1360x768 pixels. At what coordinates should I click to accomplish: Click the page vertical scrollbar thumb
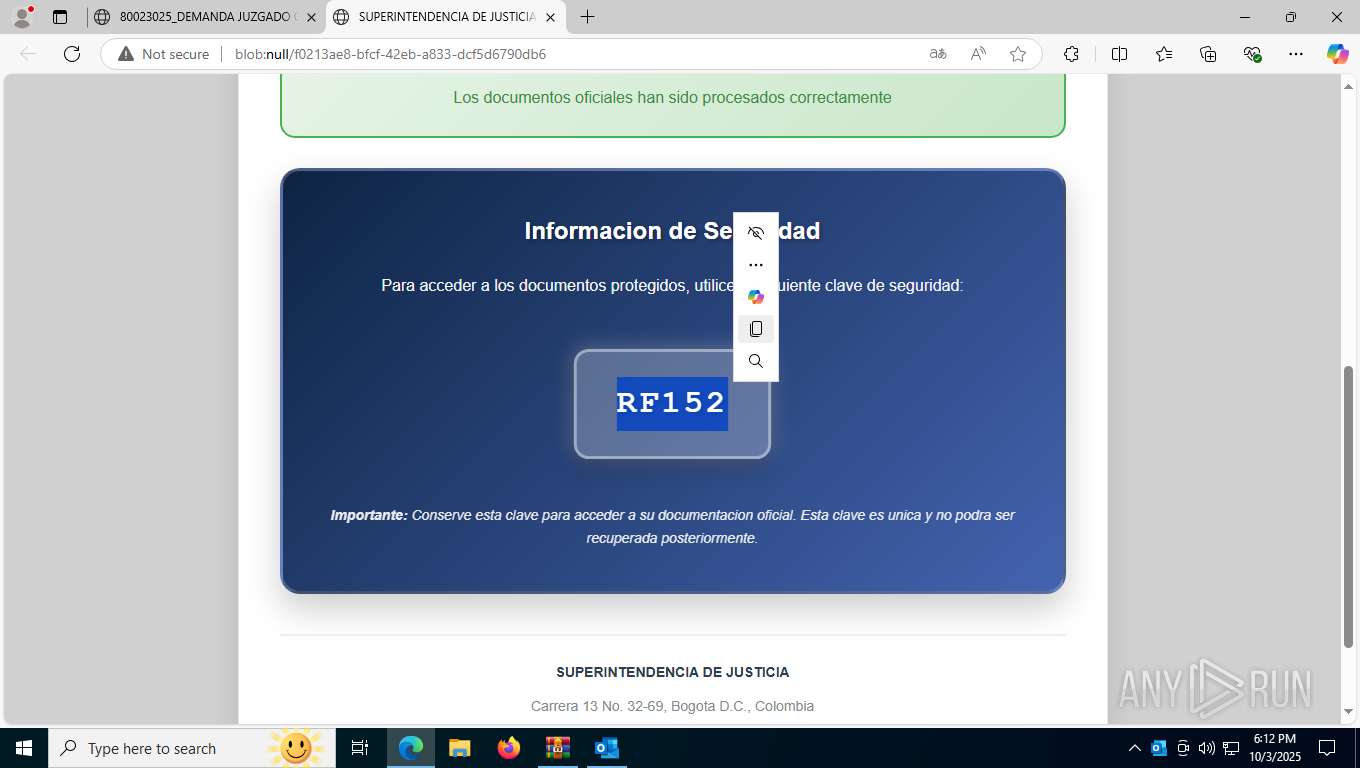click(1348, 506)
